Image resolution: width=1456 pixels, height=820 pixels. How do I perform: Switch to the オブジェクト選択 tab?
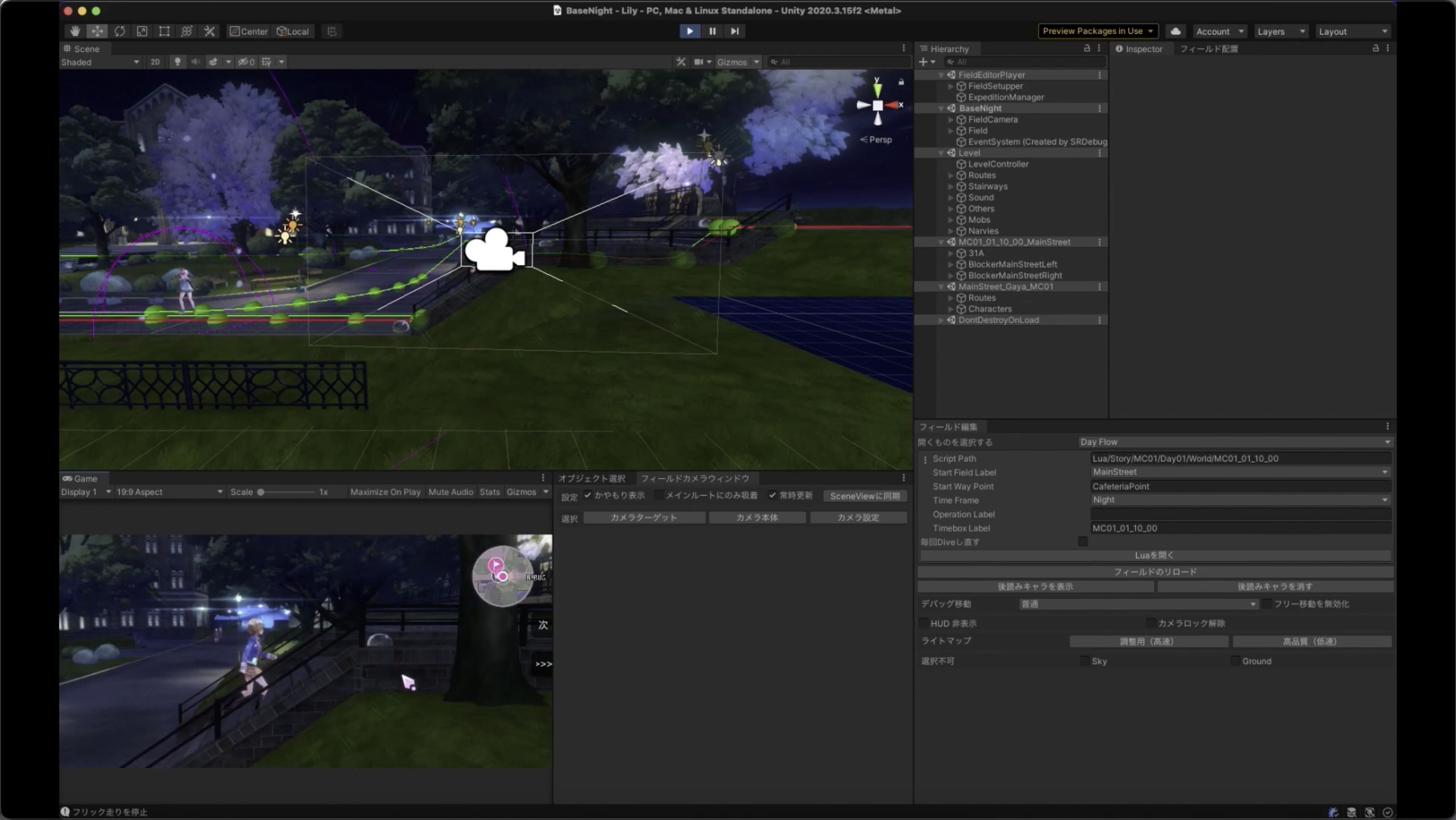click(x=592, y=478)
